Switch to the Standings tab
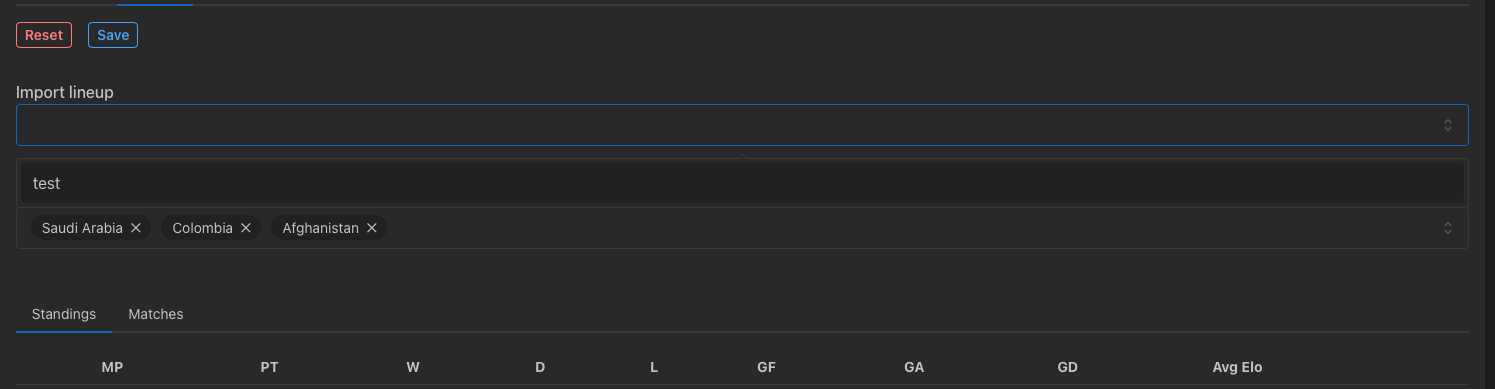This screenshot has height=389, width=1495. click(64, 314)
